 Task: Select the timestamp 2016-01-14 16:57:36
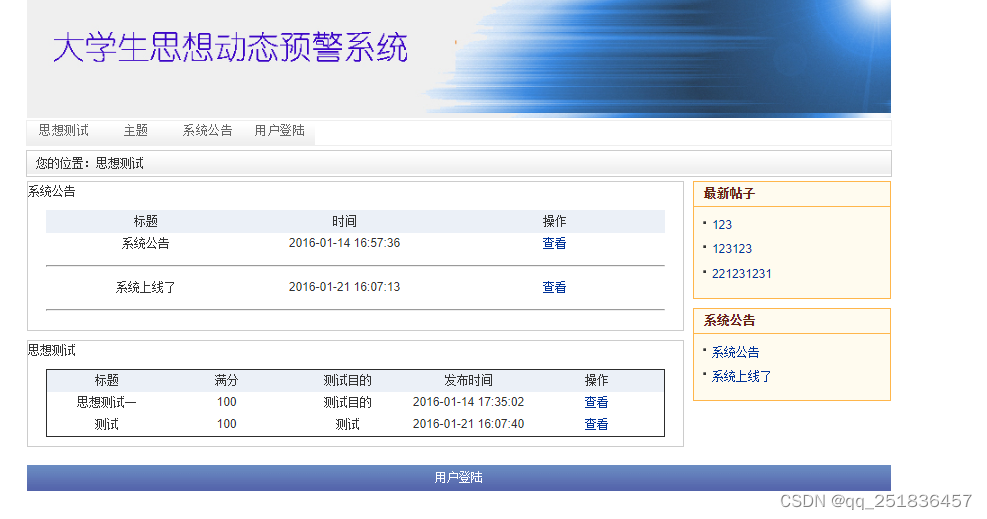[344, 243]
